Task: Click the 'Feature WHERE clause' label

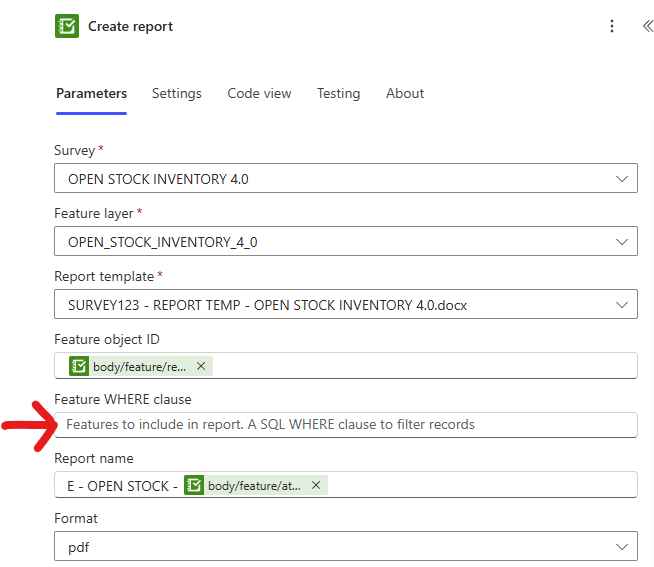Action: 123,399
